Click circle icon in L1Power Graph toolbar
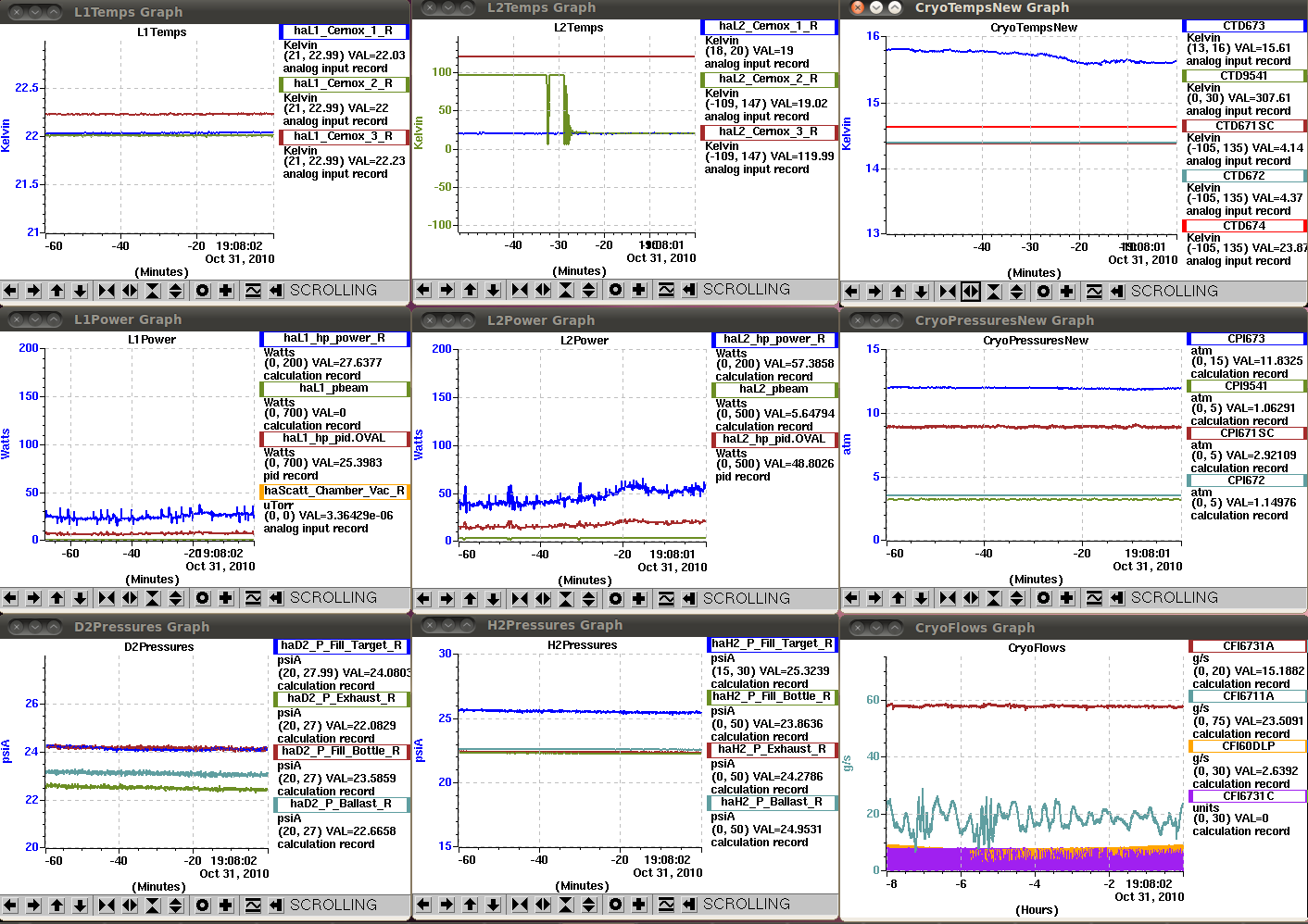This screenshot has width=1308, height=924. tap(203, 598)
